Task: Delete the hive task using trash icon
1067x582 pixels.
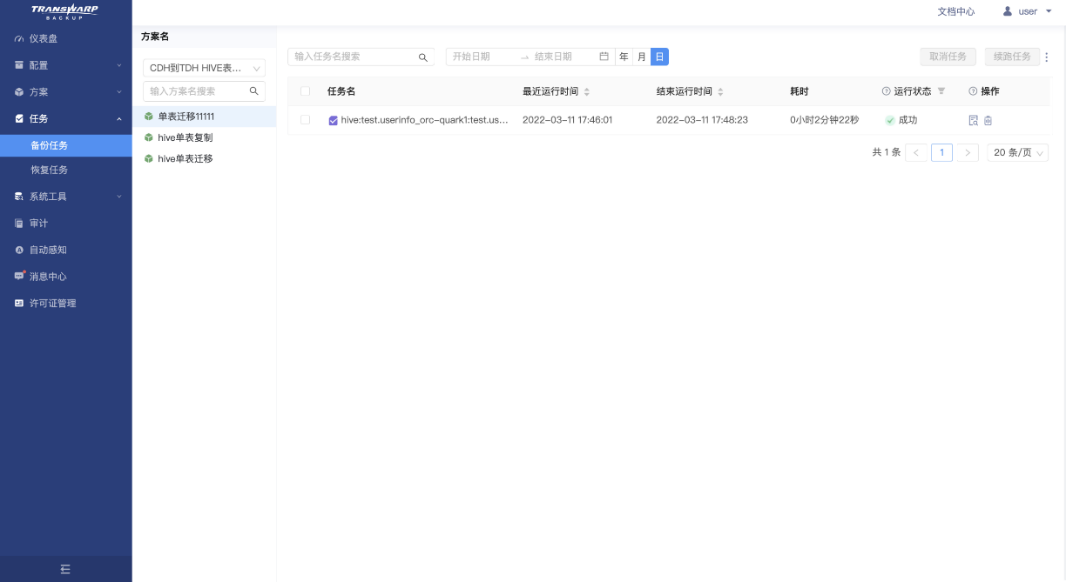Action: point(988,120)
